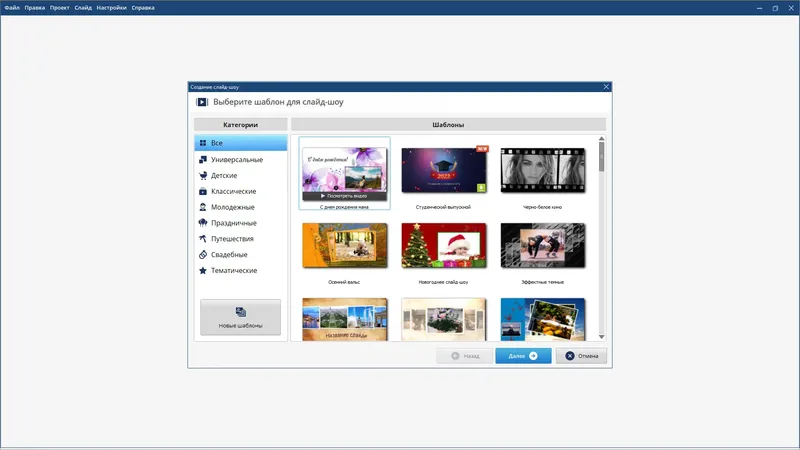
Task: Click the Эффектные темные caption
Action: (542, 282)
